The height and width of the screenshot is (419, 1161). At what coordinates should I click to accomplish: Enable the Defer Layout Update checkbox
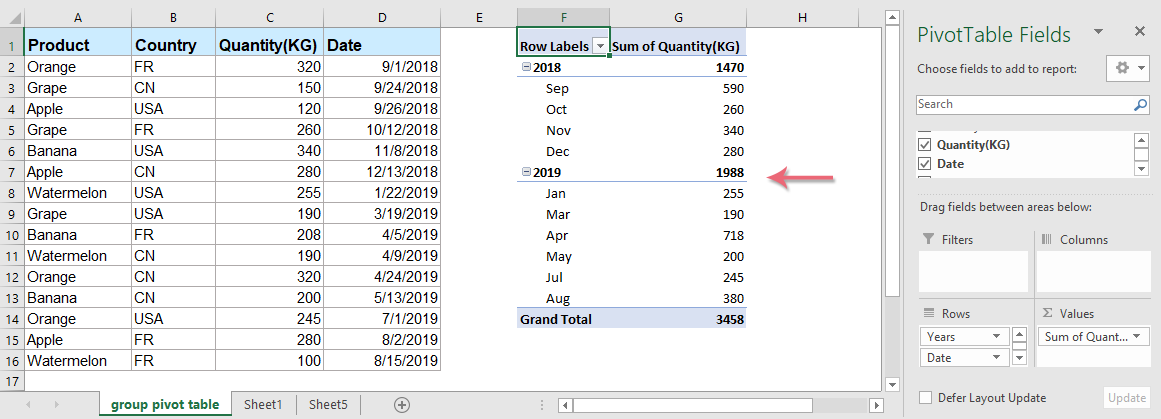[x=925, y=398]
